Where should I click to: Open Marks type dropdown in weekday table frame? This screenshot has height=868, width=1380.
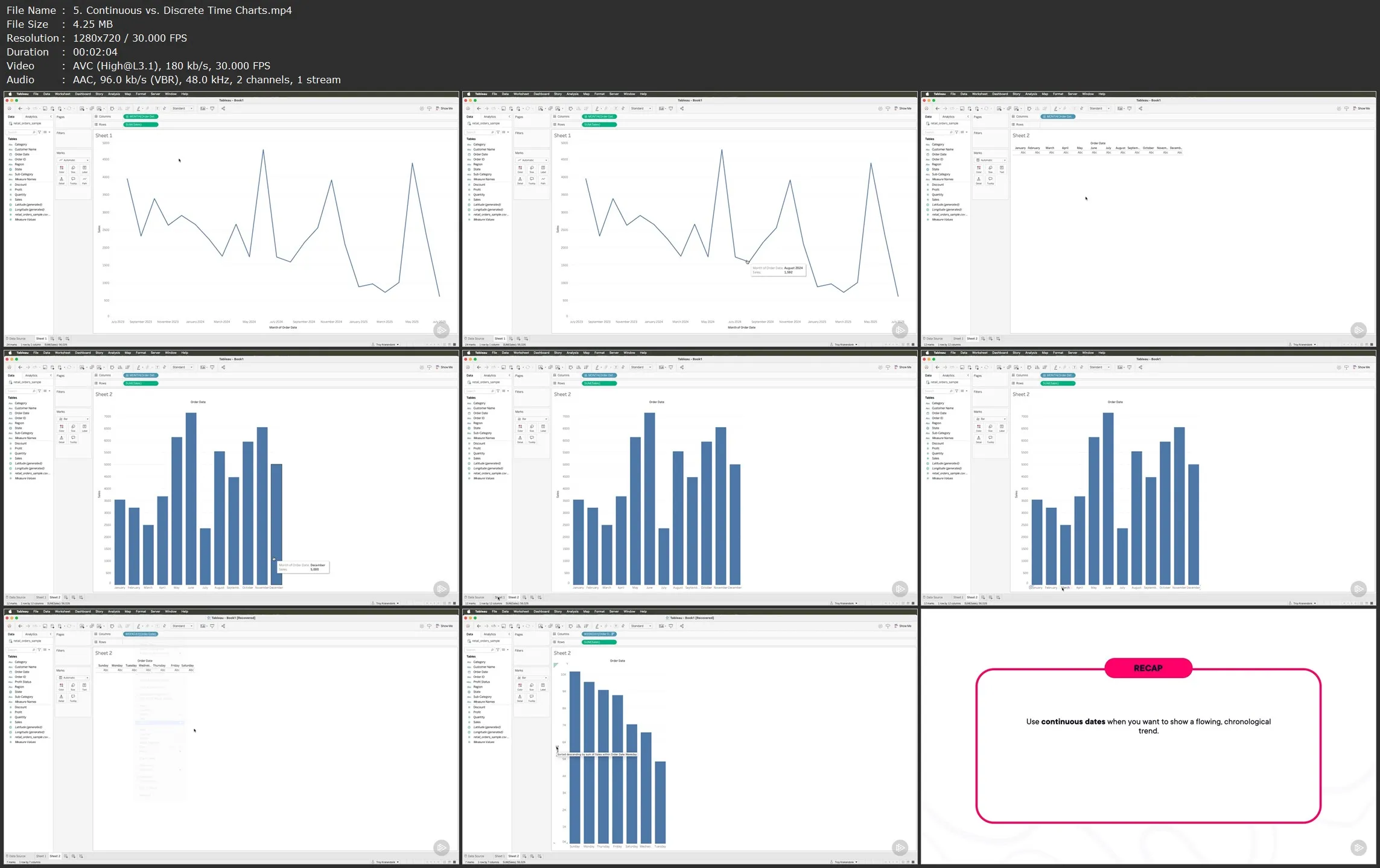coord(74,677)
